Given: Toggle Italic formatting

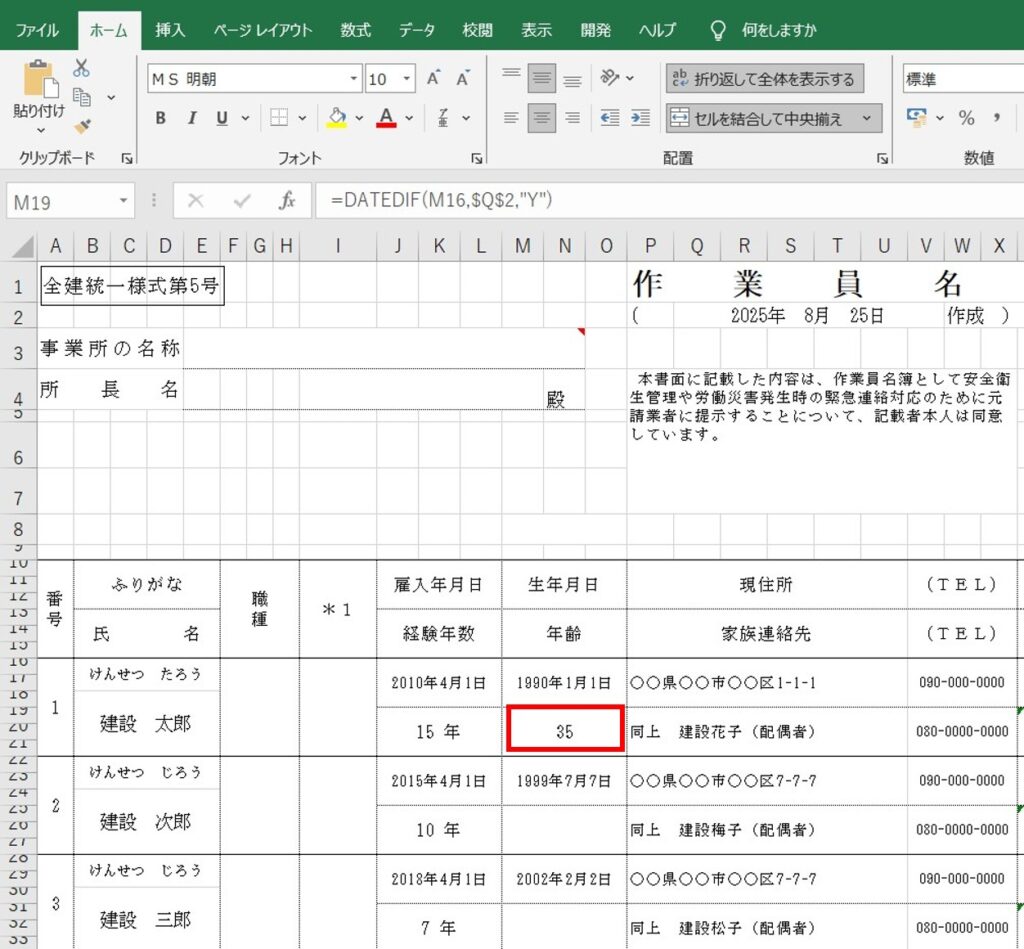Looking at the screenshot, I should [192, 118].
